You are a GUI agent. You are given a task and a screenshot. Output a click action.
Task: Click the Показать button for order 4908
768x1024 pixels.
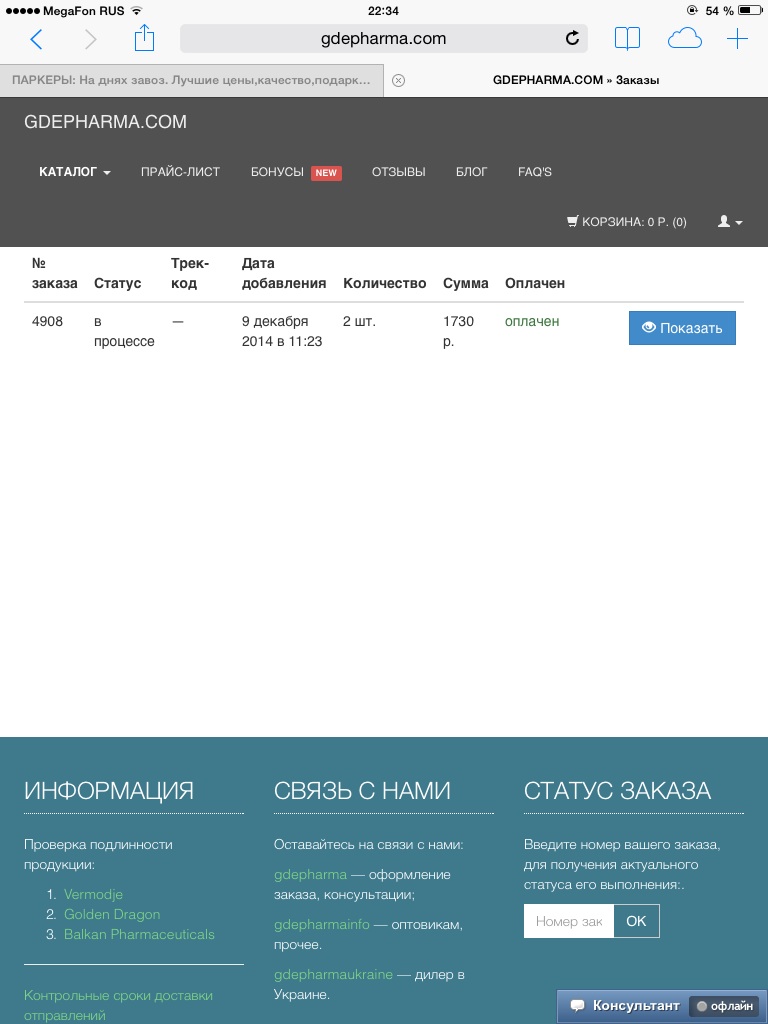[x=682, y=328]
